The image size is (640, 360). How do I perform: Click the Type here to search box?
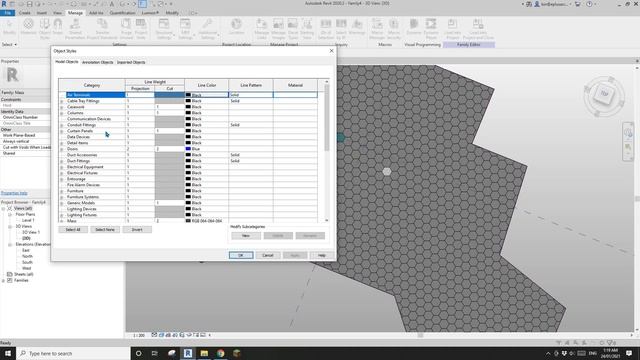click(x=73, y=353)
